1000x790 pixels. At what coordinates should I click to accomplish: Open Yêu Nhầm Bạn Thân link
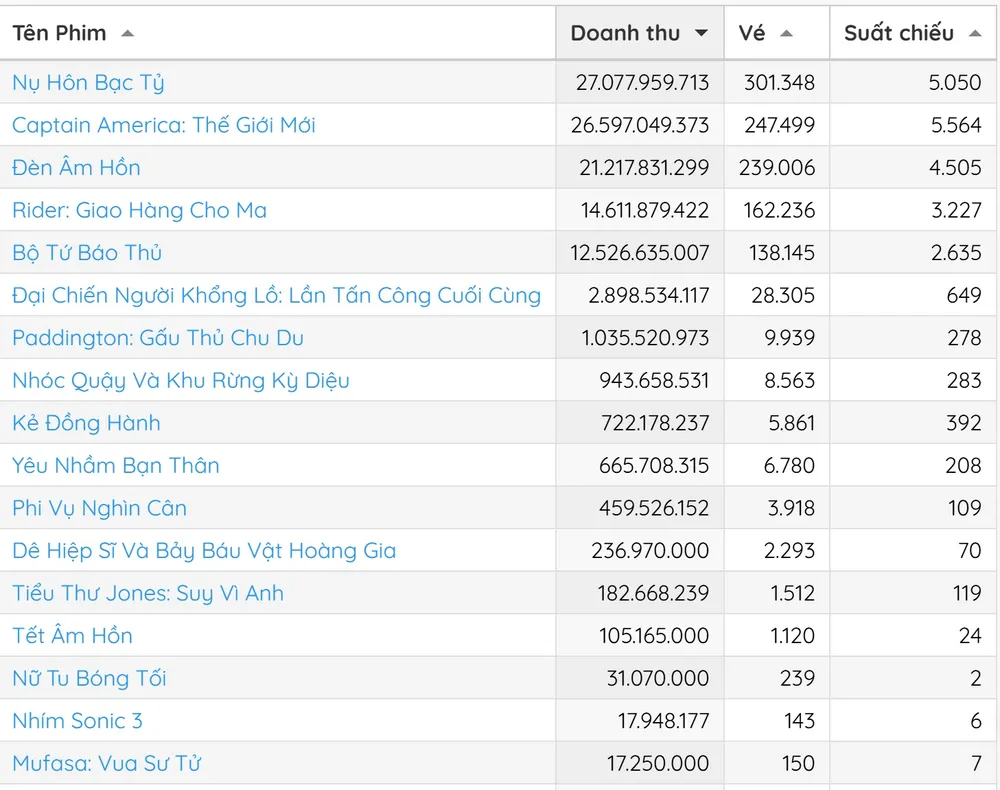coord(116,465)
